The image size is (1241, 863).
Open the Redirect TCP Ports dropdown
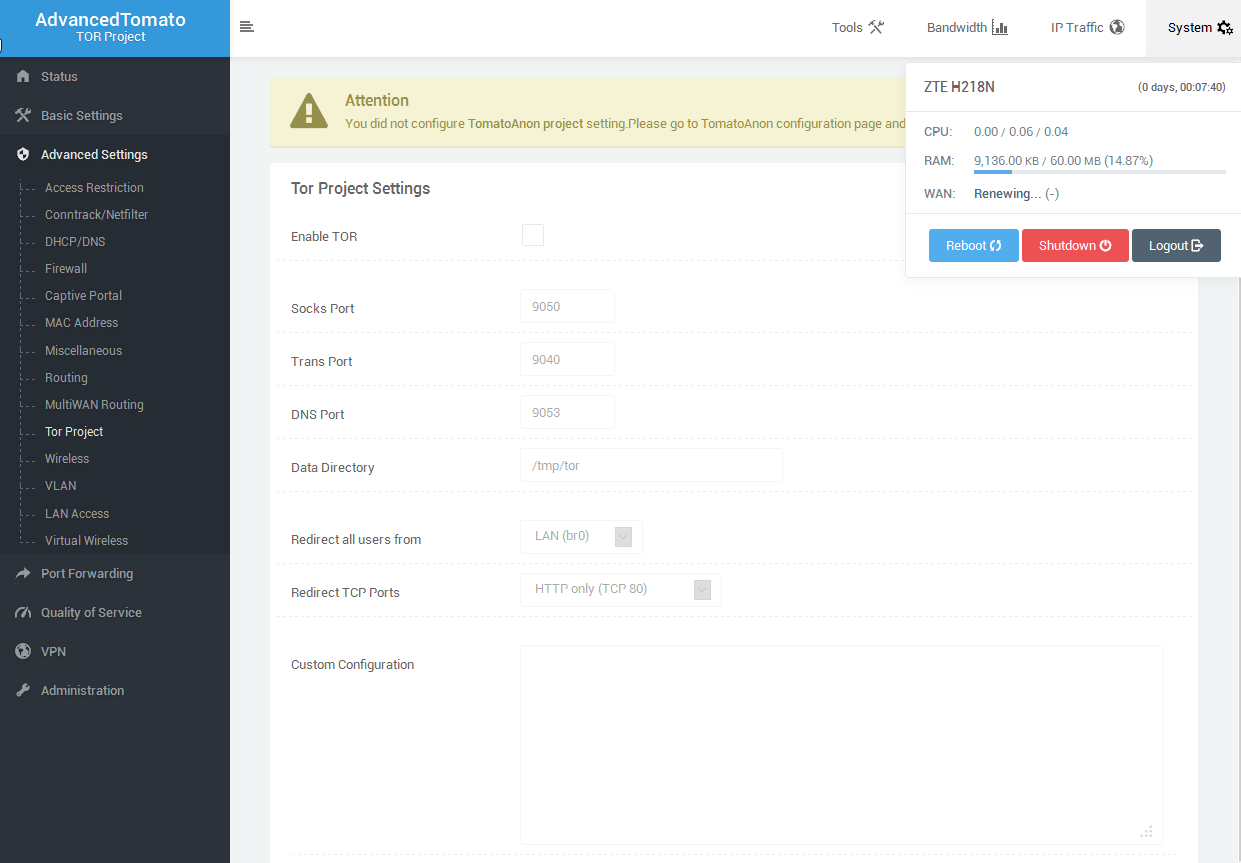click(620, 590)
